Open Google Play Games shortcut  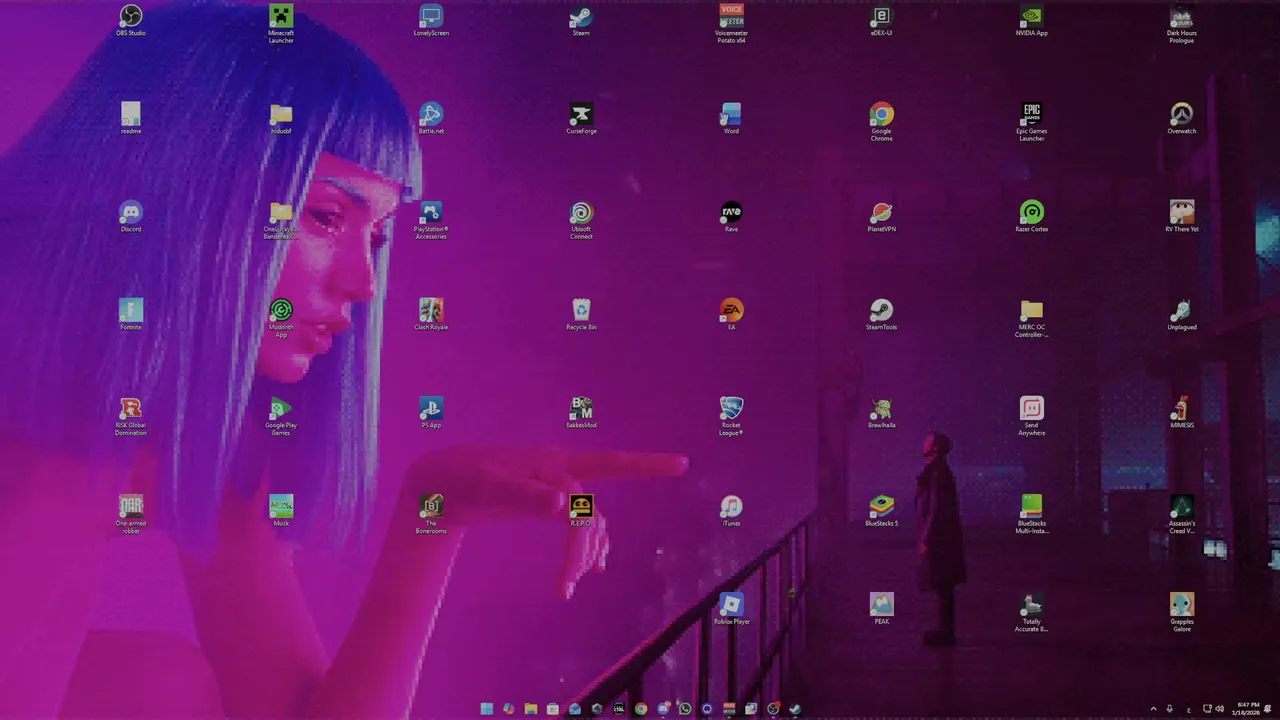281,416
